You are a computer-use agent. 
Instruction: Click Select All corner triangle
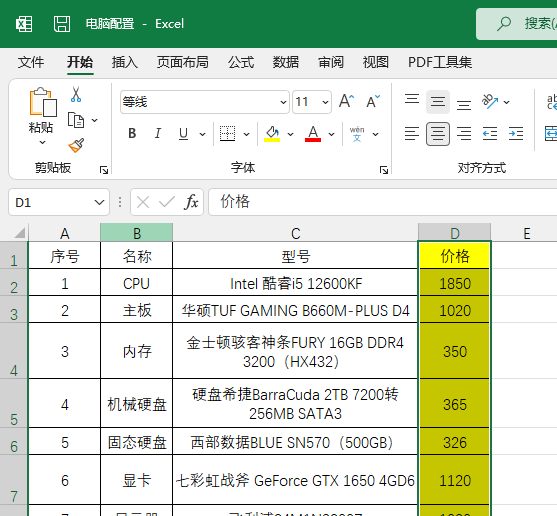point(19,233)
